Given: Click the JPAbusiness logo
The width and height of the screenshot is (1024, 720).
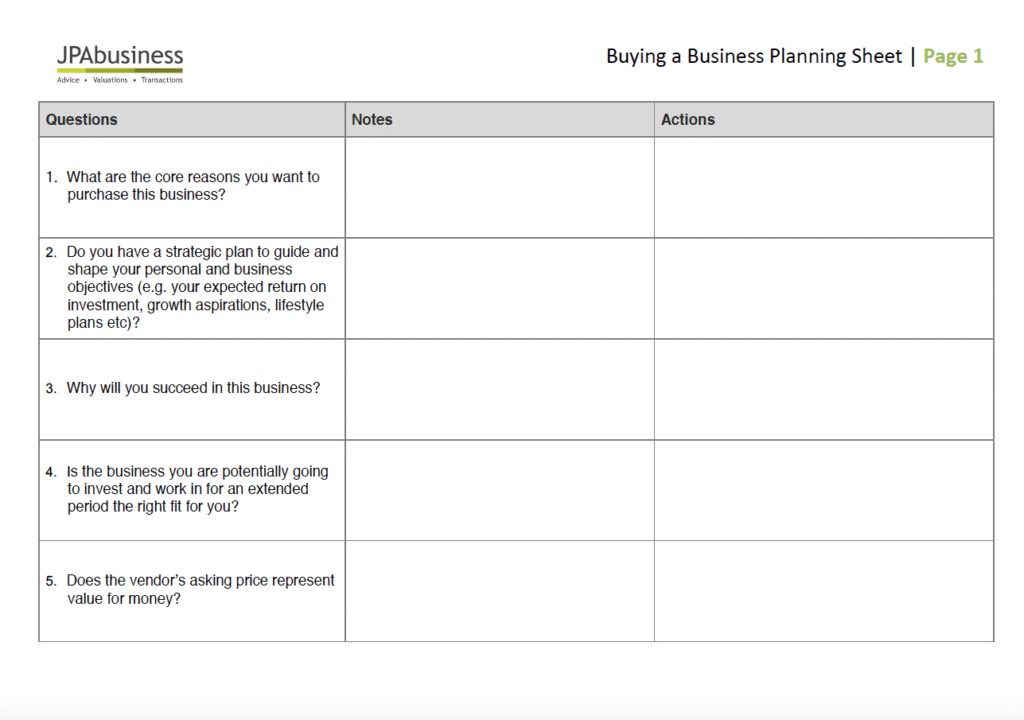Looking at the screenshot, I should [x=120, y=63].
